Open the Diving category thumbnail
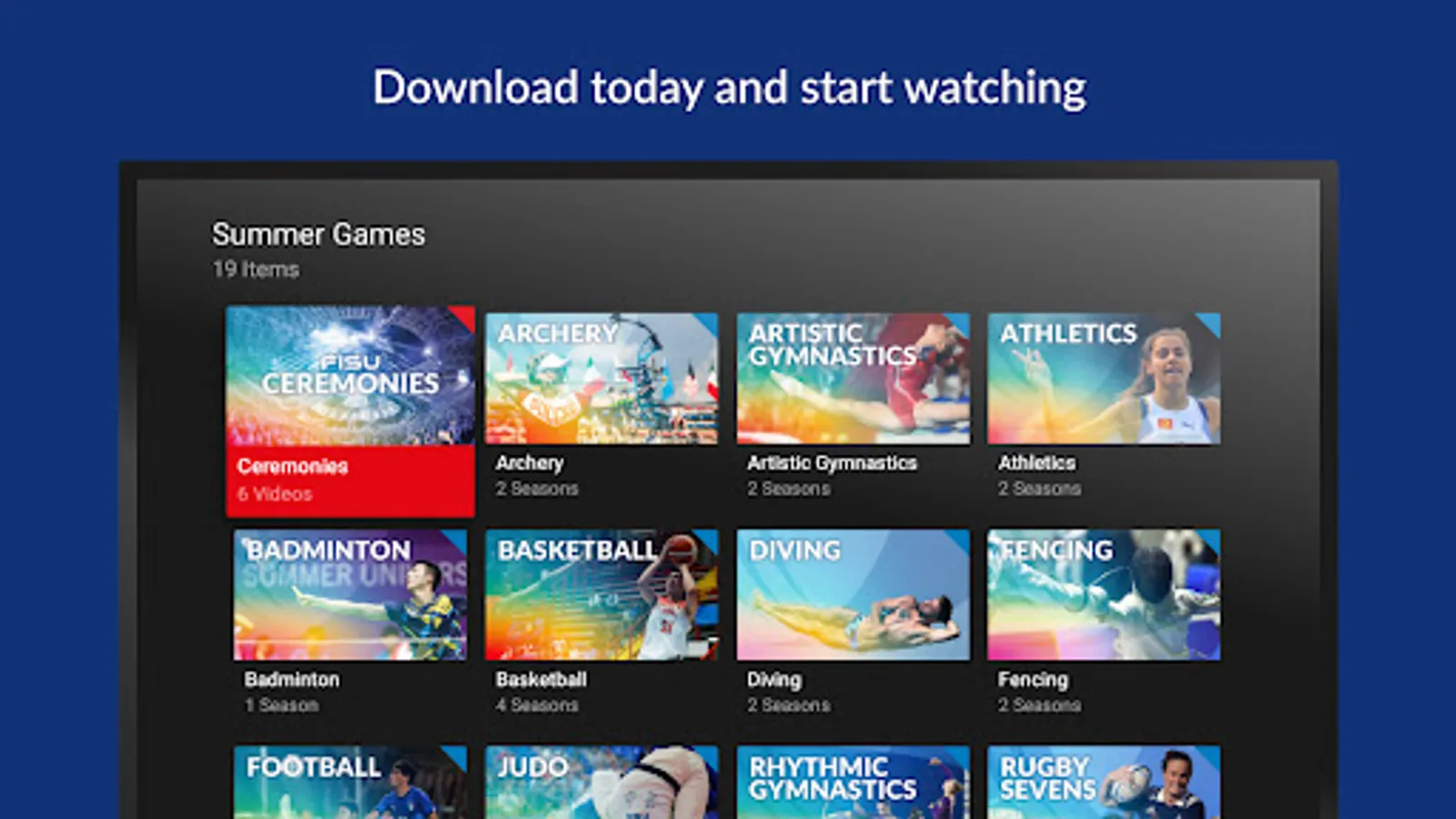1456x819 pixels. 853,595
